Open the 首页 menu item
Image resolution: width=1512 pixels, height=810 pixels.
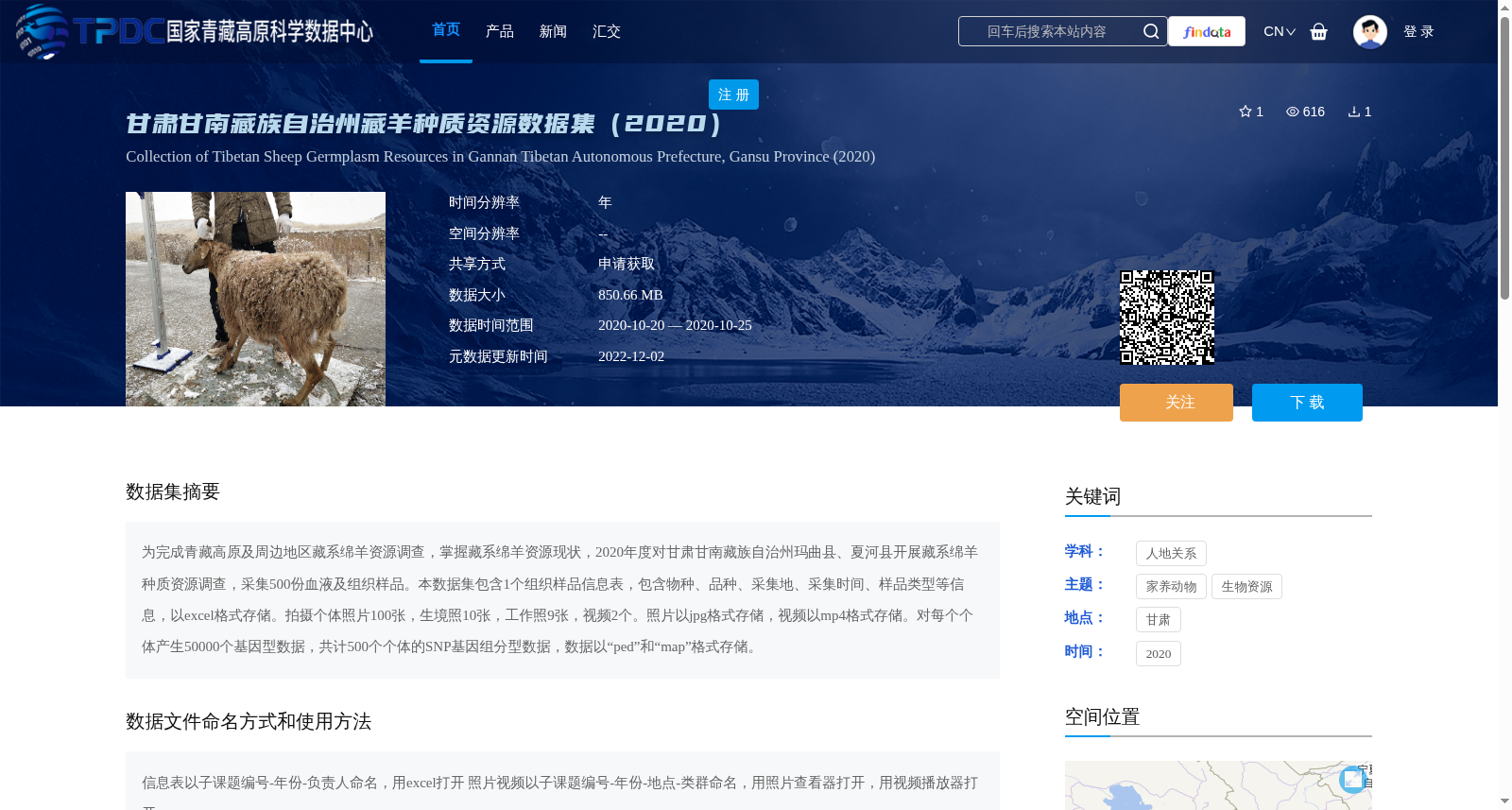[446, 30]
